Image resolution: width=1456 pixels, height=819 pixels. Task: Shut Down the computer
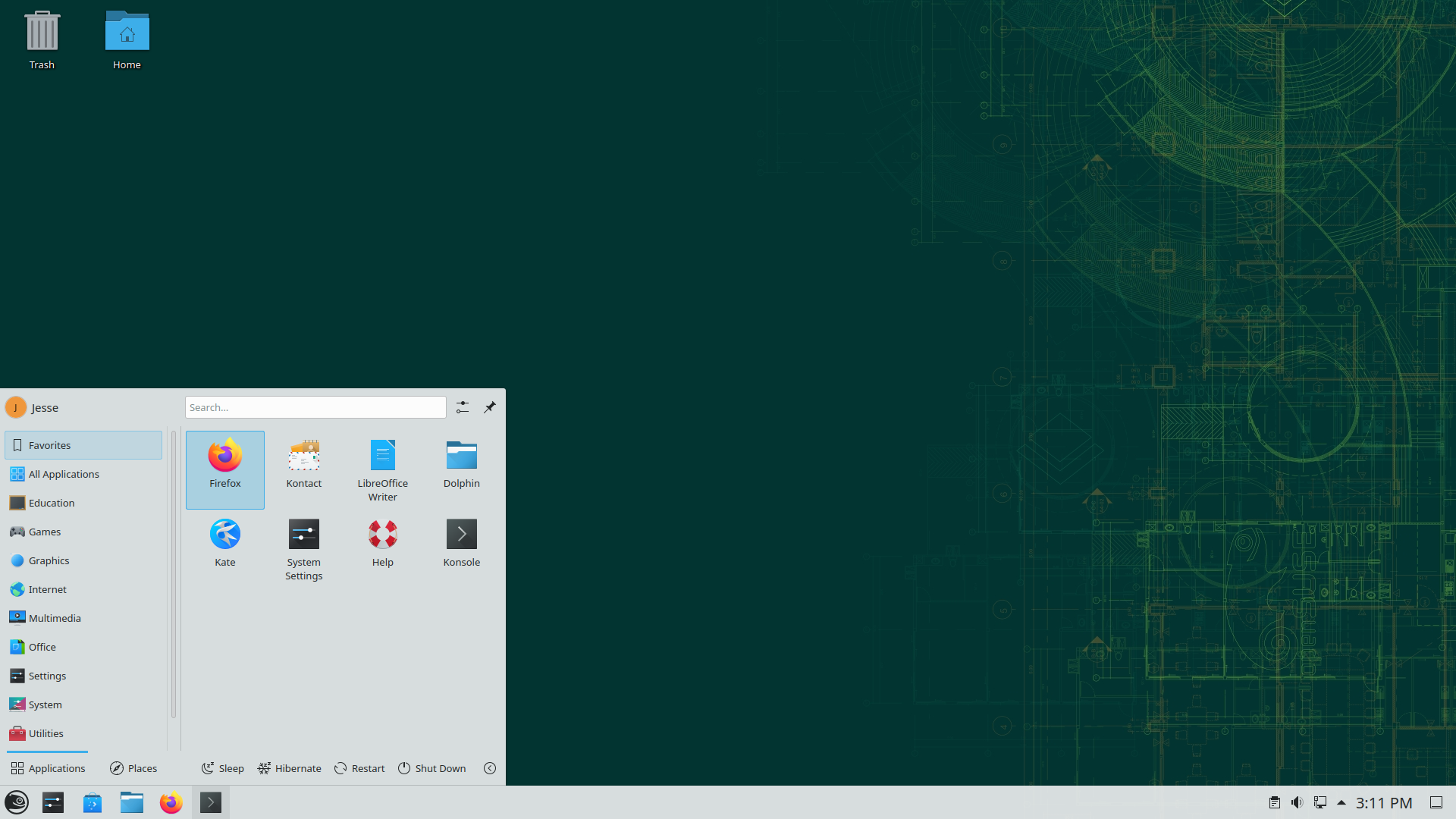(x=431, y=768)
